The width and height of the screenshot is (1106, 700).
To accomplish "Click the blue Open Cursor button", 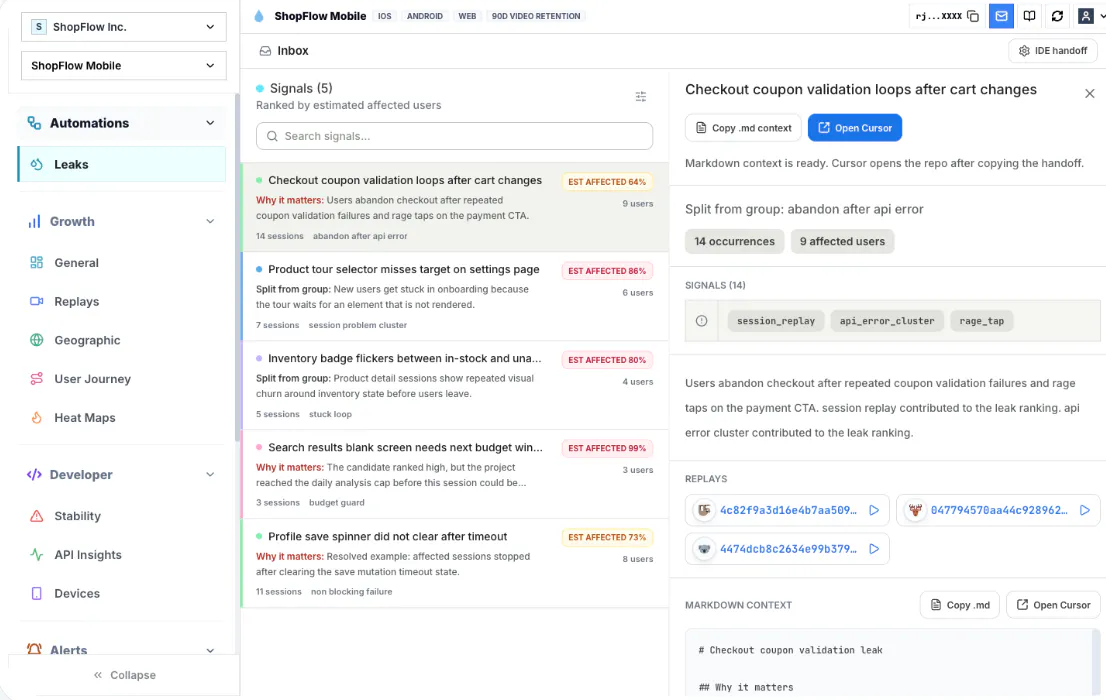I will [x=855, y=128].
